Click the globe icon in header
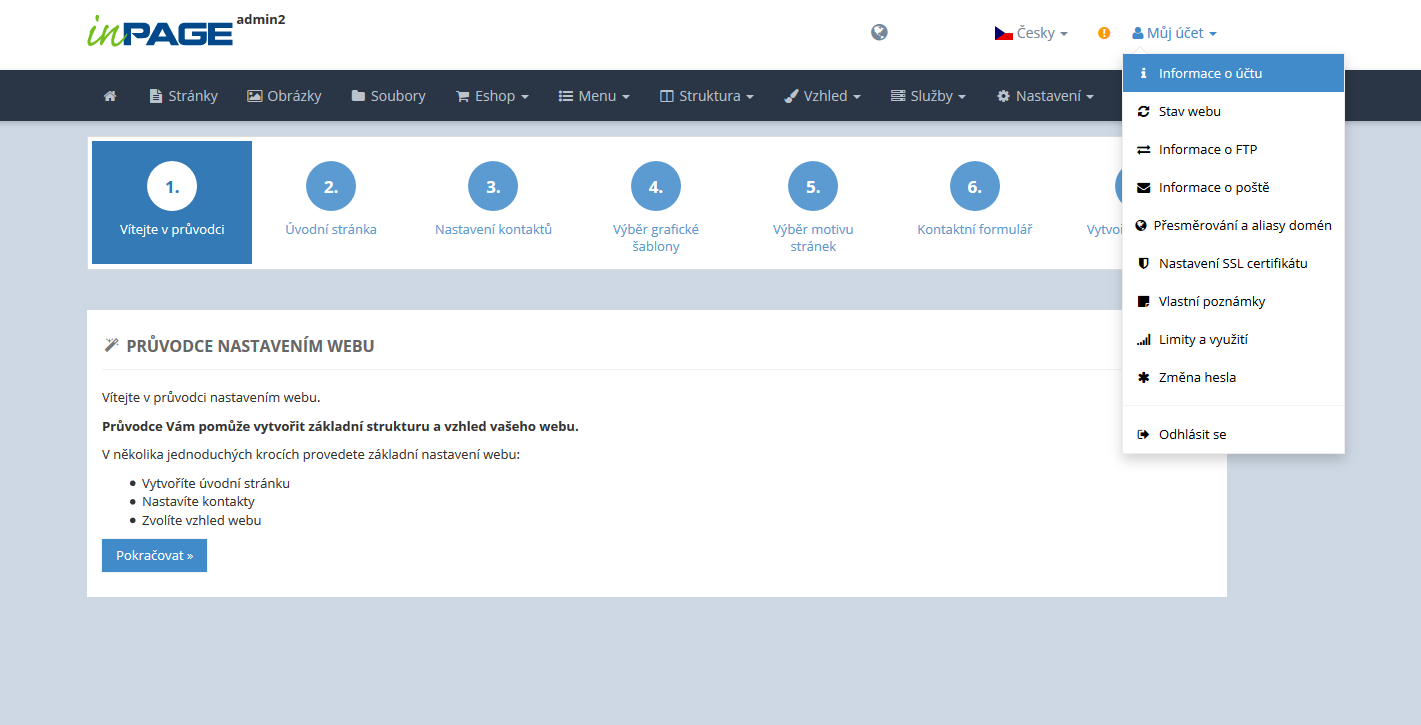 coord(879,32)
